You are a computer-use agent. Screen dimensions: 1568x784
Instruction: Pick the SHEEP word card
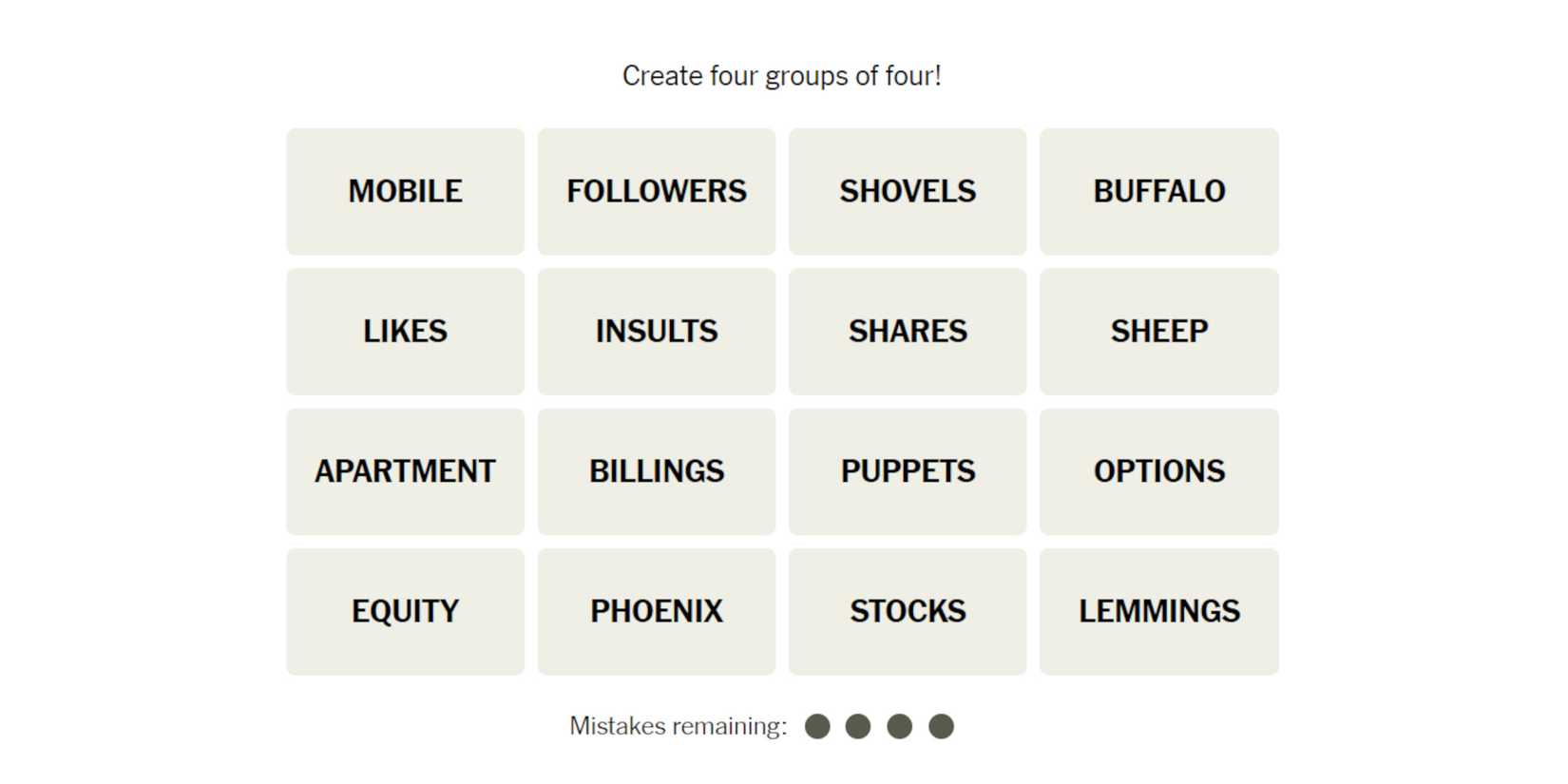[x=1158, y=332]
